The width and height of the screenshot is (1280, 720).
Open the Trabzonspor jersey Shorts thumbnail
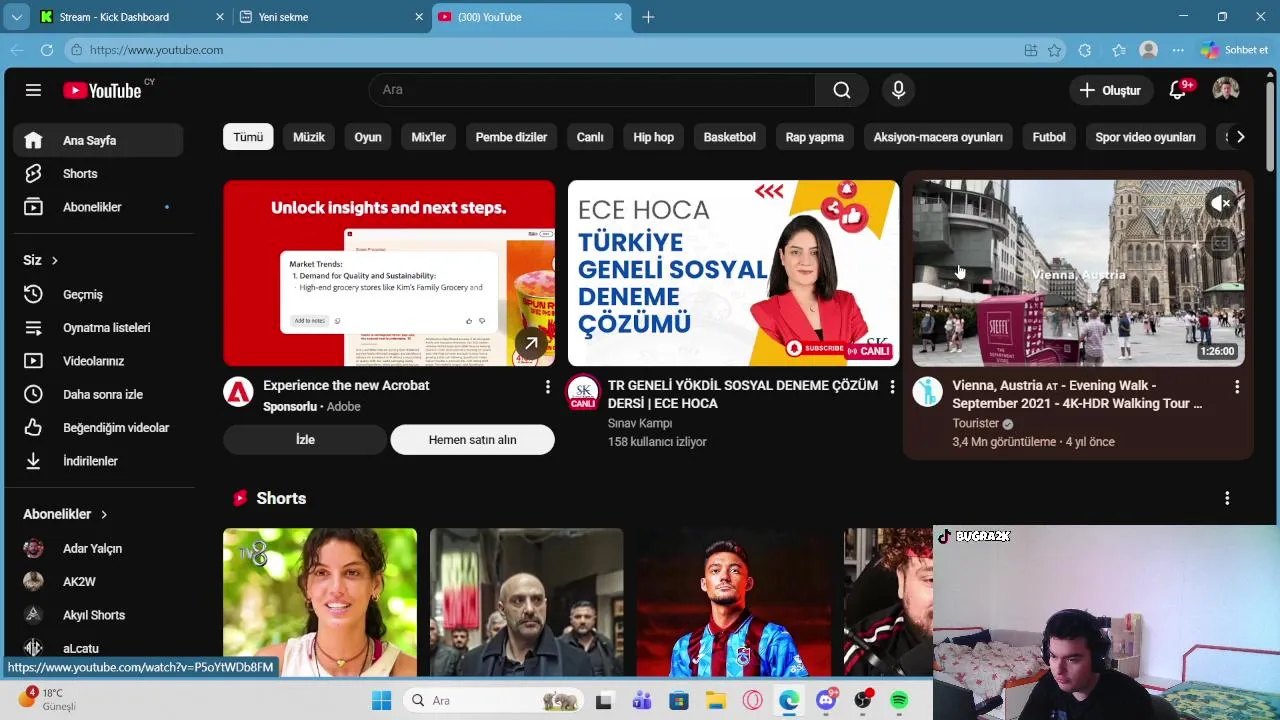(734, 602)
